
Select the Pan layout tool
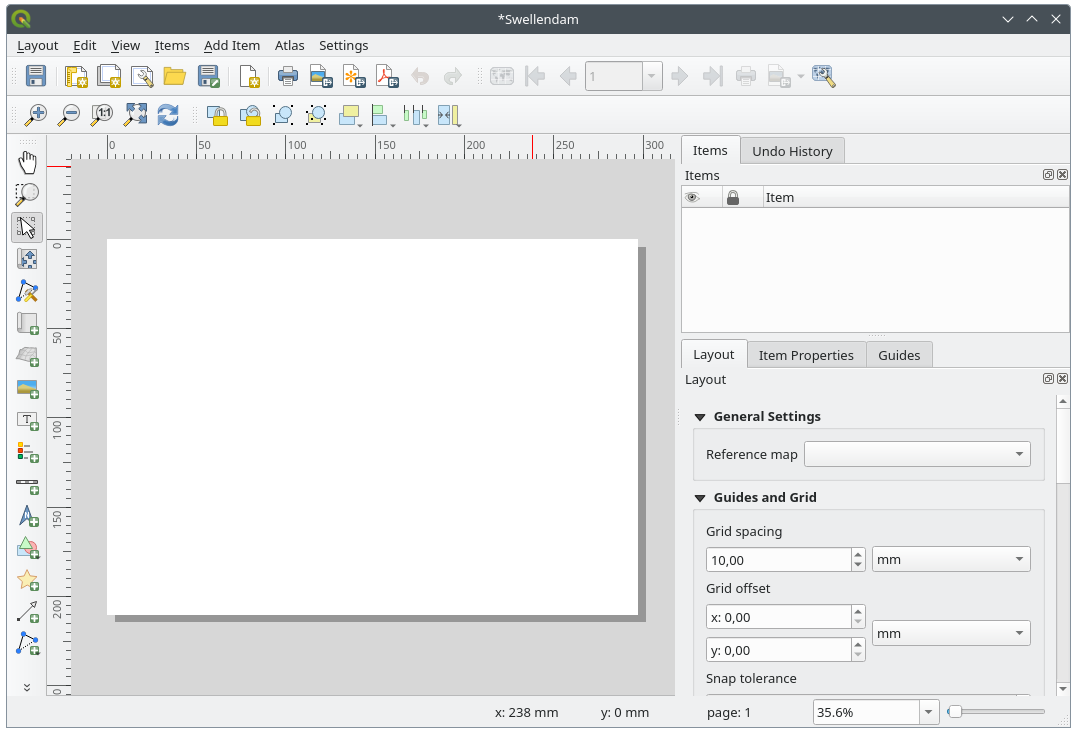tap(27, 161)
